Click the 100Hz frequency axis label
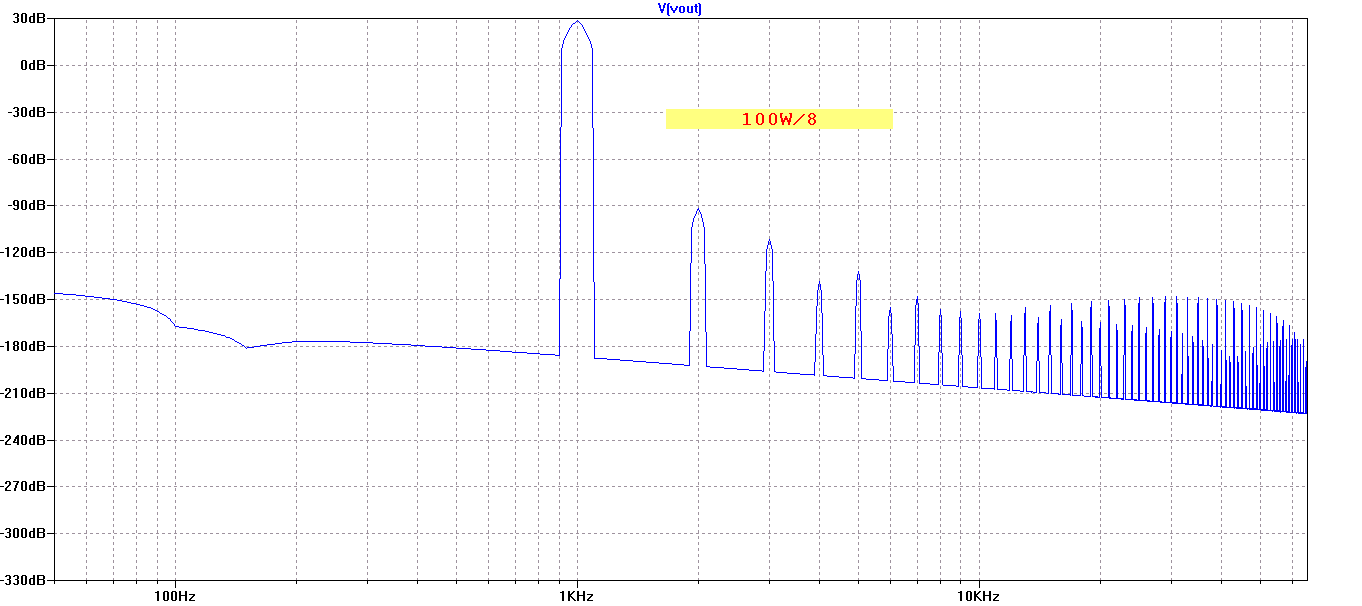The height and width of the screenshot is (606, 1362). coord(175,596)
